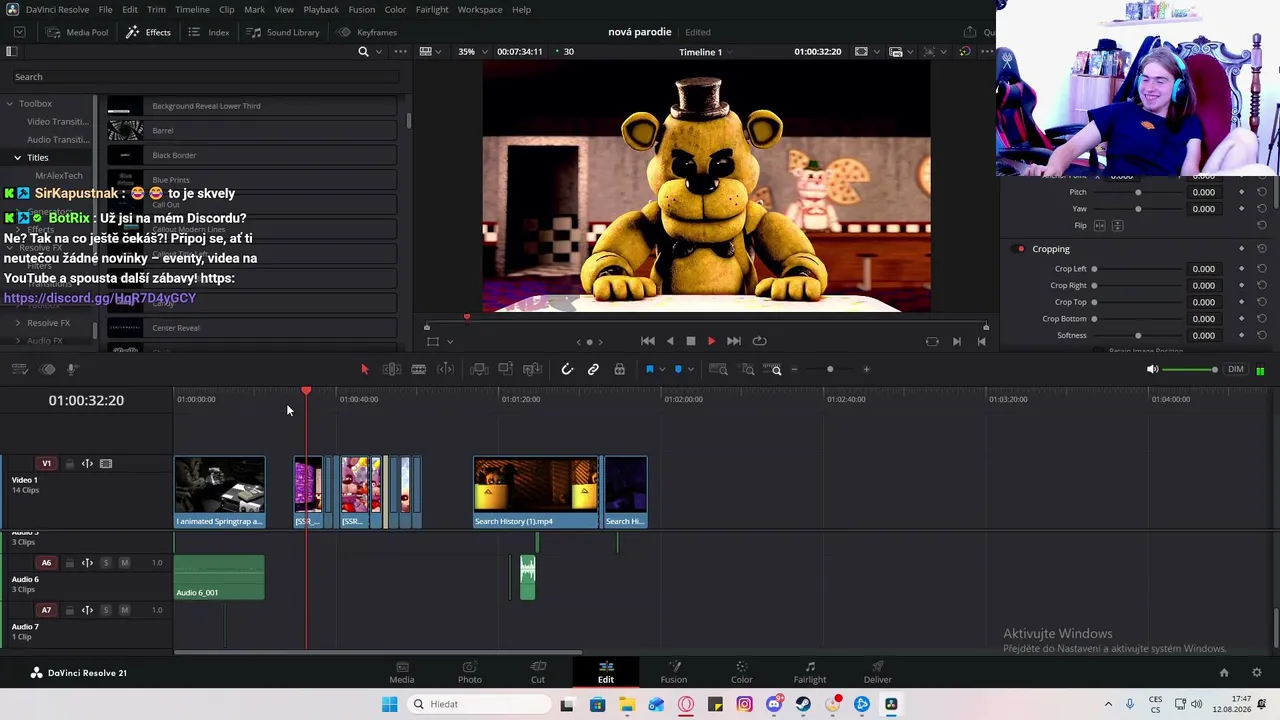
Task: Open the flag color dropdown arrow
Action: pos(661,370)
